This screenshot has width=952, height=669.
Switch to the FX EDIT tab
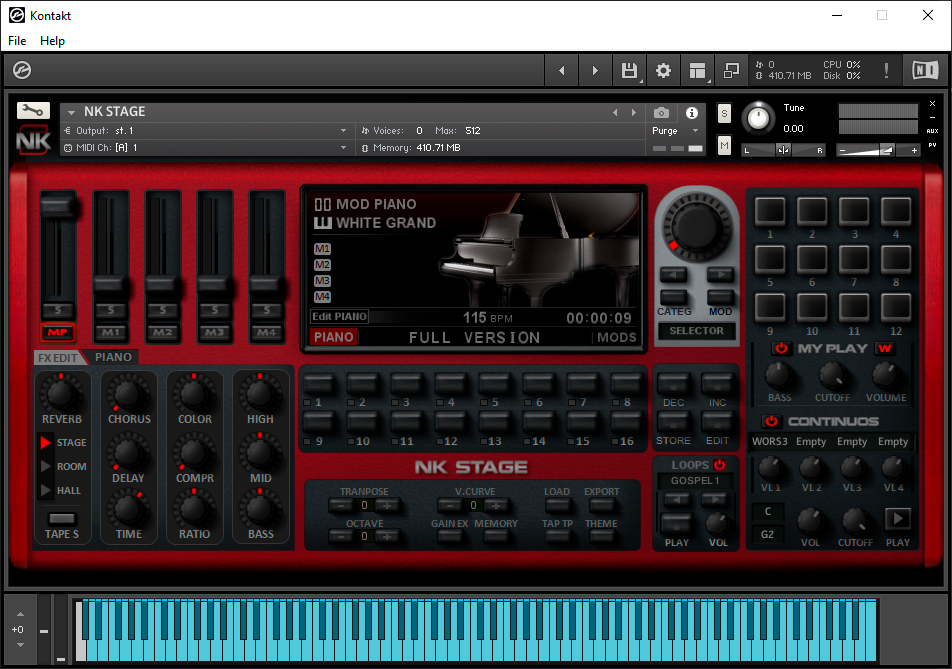[58, 358]
